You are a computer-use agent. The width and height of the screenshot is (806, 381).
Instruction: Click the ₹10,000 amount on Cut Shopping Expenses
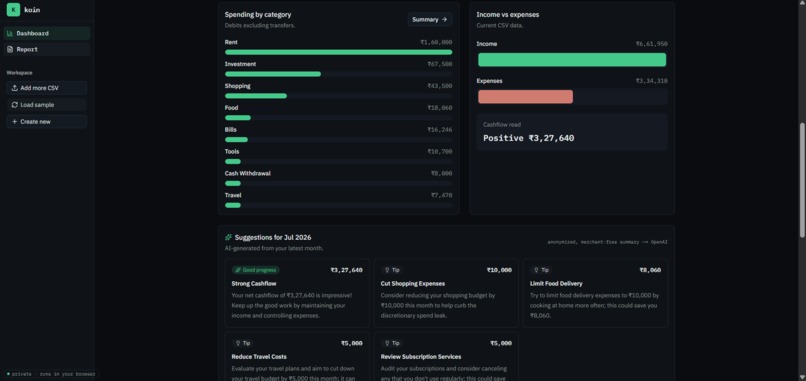pos(499,270)
